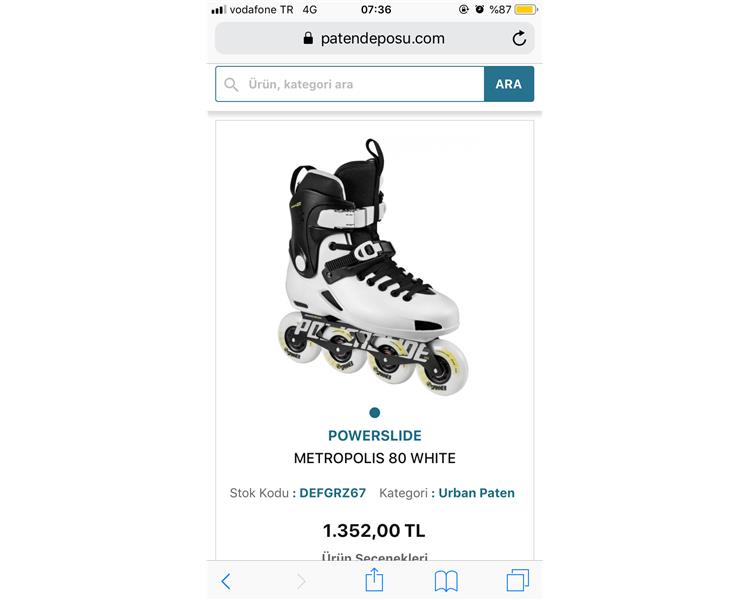
Task: Tap the METROPOLIS 80 WHITE product title
Action: [x=375, y=459]
